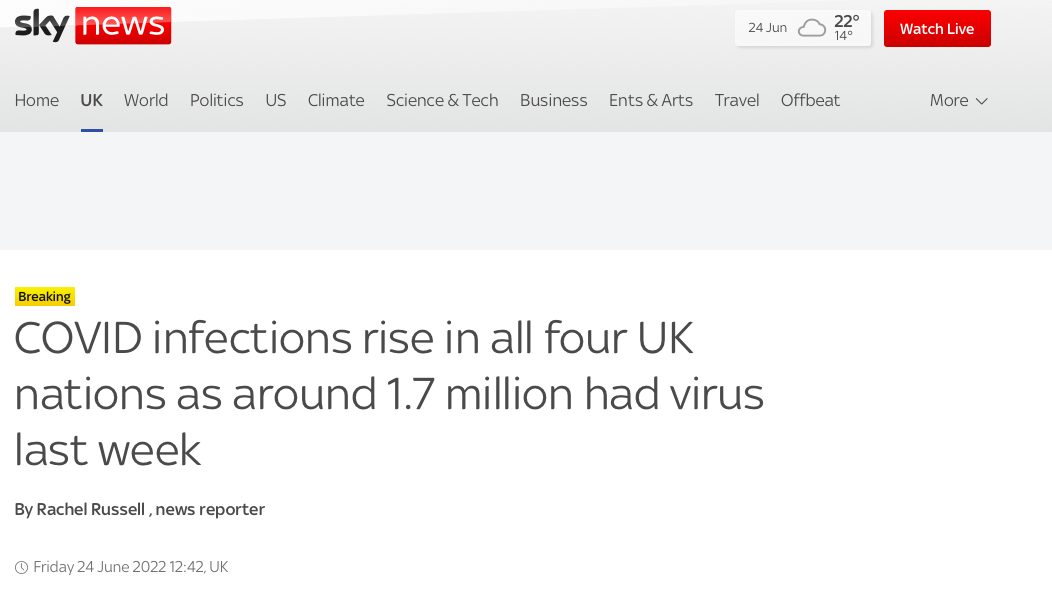Image resolution: width=1052 pixels, height=609 pixels.
Task: Click the 22° temperature weather widget
Action: 845,27
